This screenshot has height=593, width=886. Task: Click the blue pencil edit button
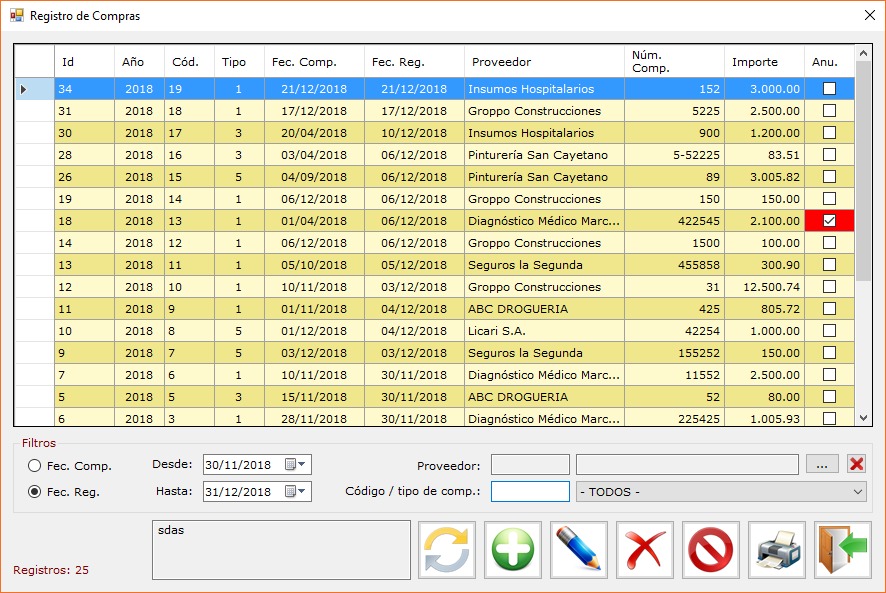pos(579,550)
